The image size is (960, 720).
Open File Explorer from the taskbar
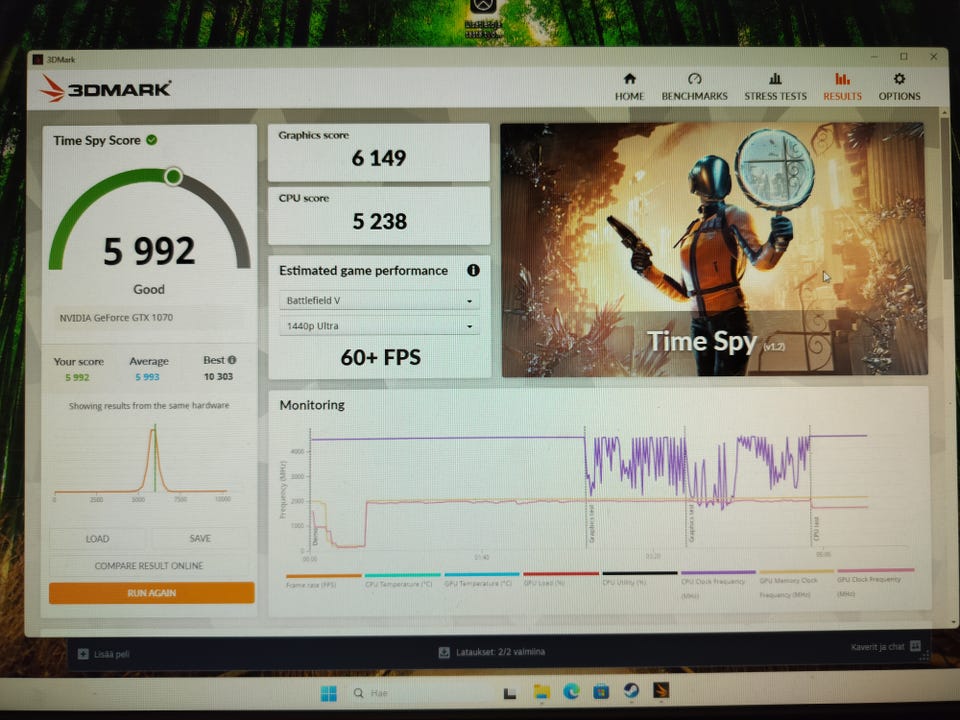(541, 692)
